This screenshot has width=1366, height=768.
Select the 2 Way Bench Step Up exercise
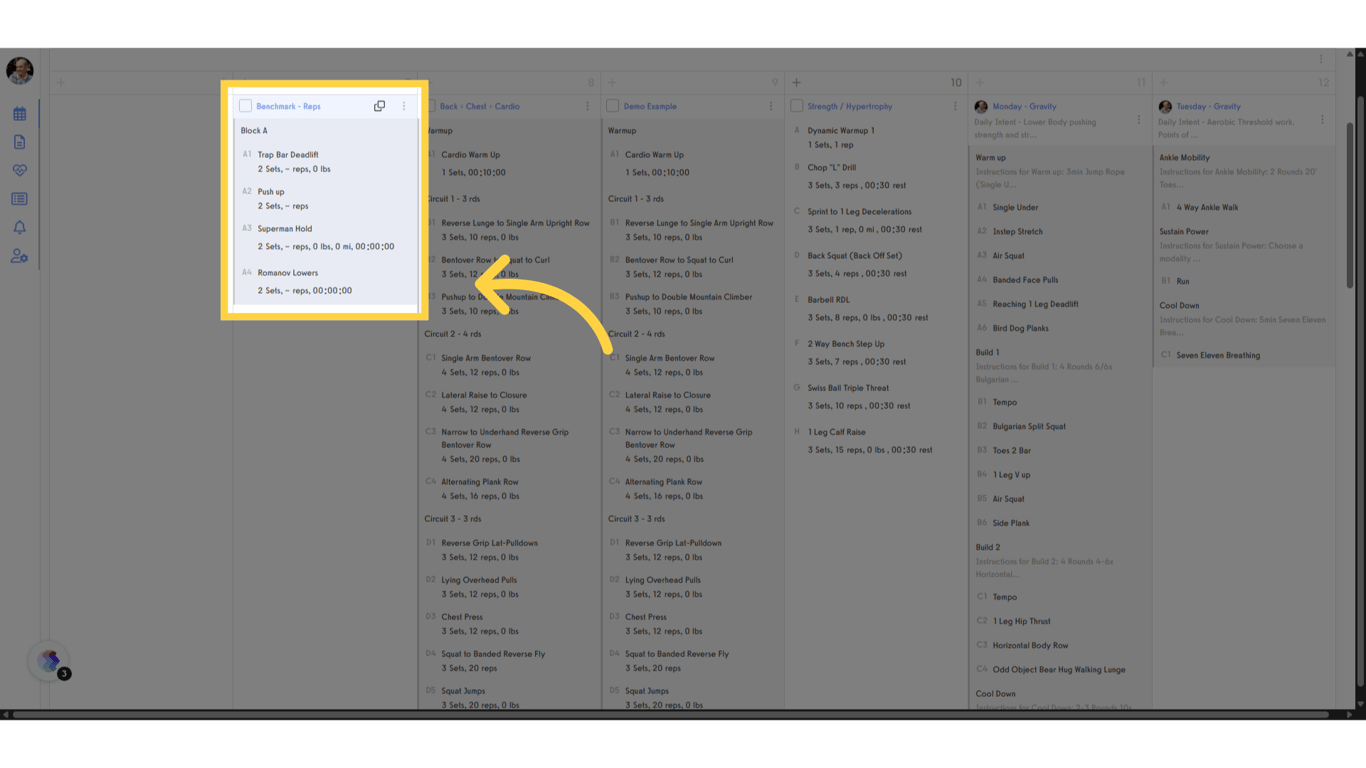pyautogui.click(x=846, y=344)
